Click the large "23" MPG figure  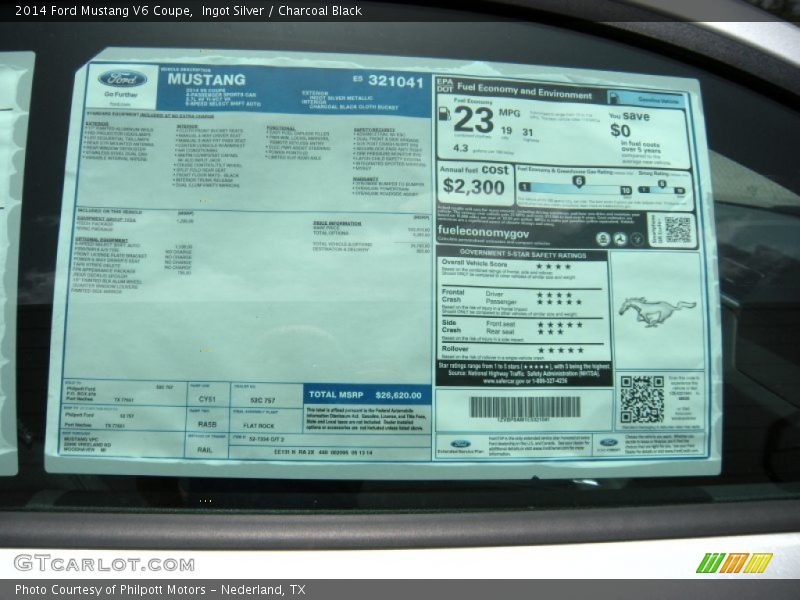click(473, 120)
